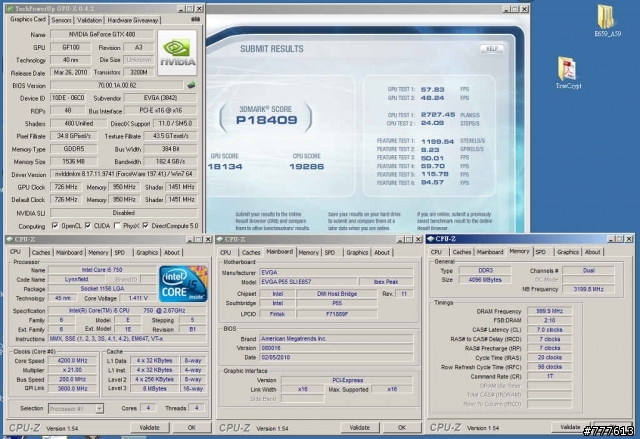Click the Core Speed value 4200.0 MHz
640x439 pixels.
coord(73,361)
